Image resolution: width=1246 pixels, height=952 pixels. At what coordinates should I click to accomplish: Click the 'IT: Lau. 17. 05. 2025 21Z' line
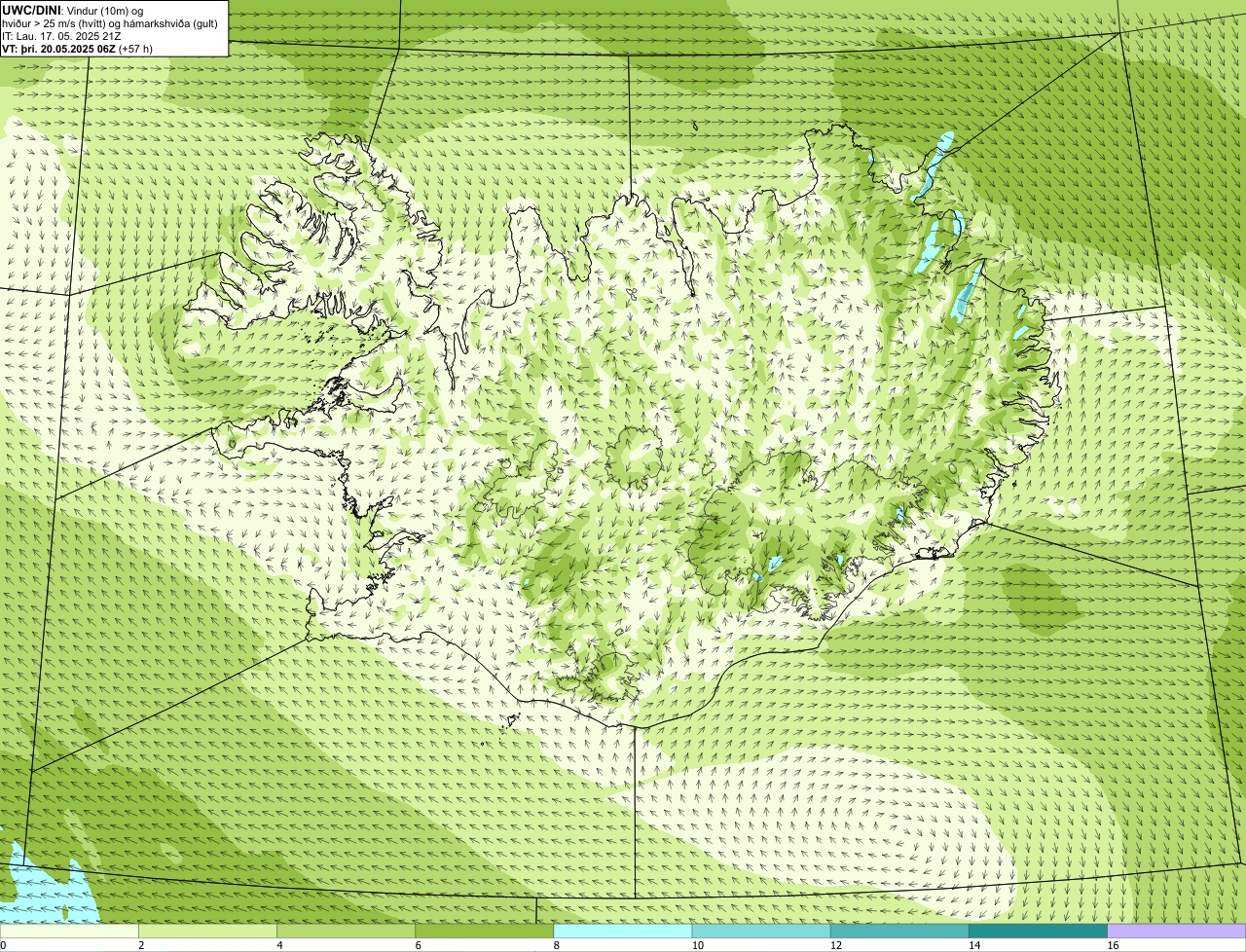[61, 36]
